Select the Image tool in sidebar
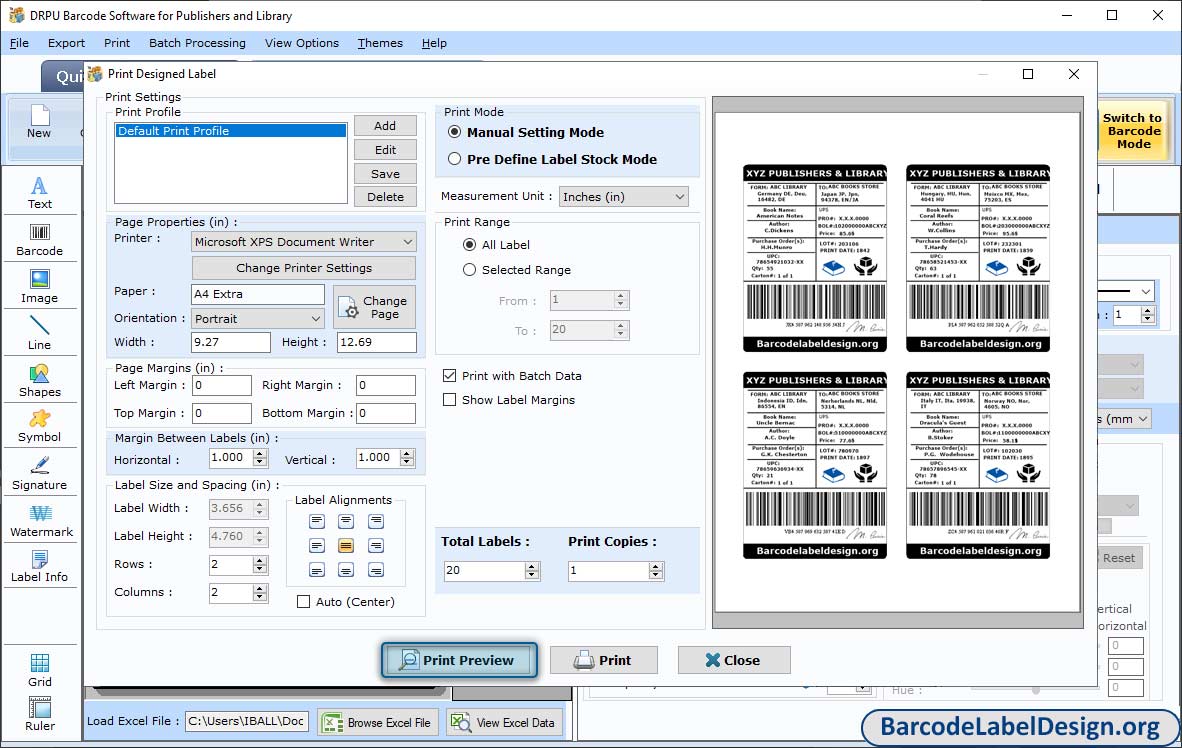This screenshot has width=1182, height=748. (x=39, y=287)
